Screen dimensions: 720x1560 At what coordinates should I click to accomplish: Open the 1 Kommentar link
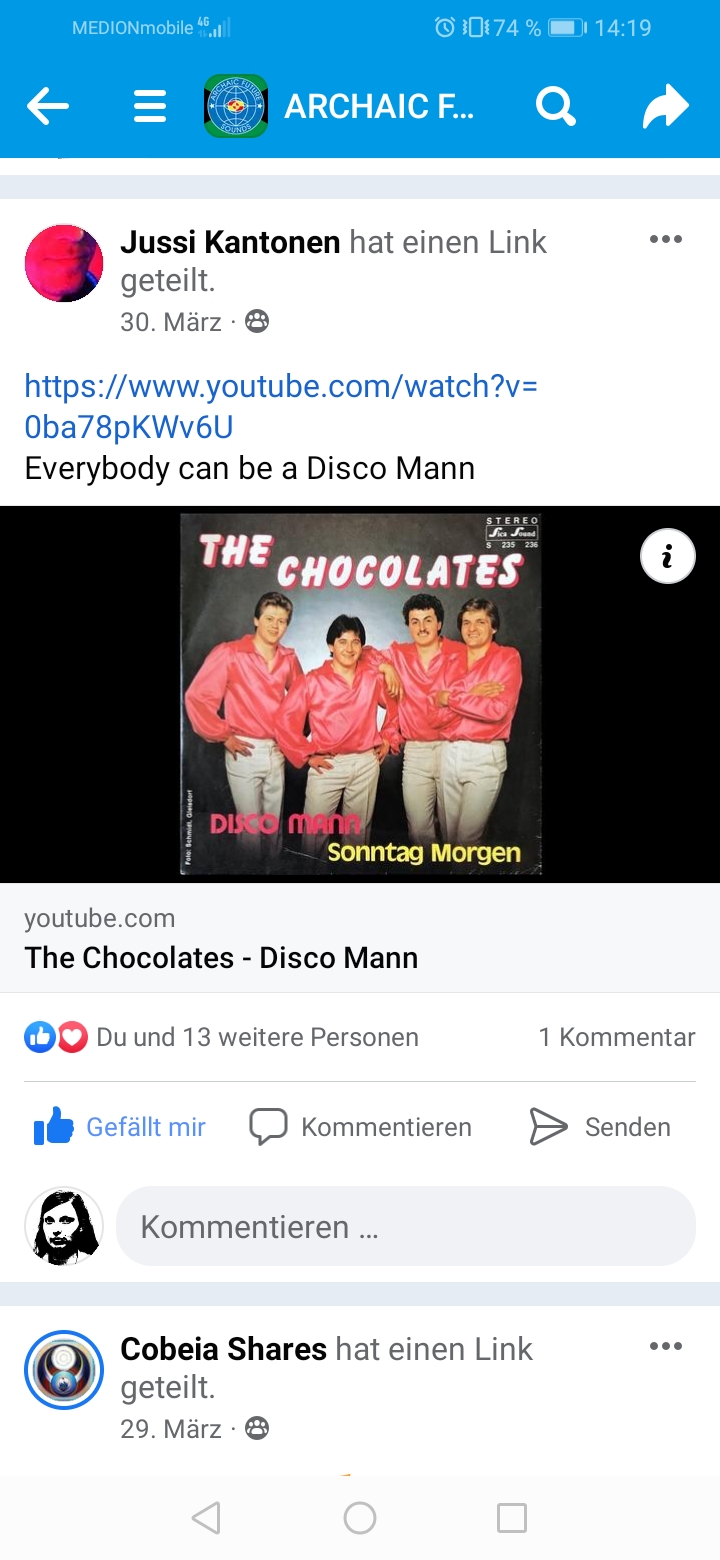(617, 1037)
